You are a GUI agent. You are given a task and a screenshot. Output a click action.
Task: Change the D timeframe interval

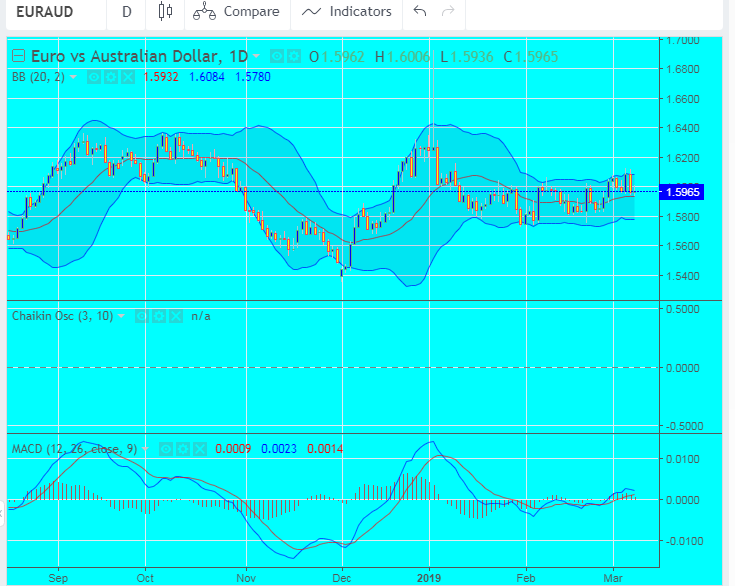click(126, 12)
